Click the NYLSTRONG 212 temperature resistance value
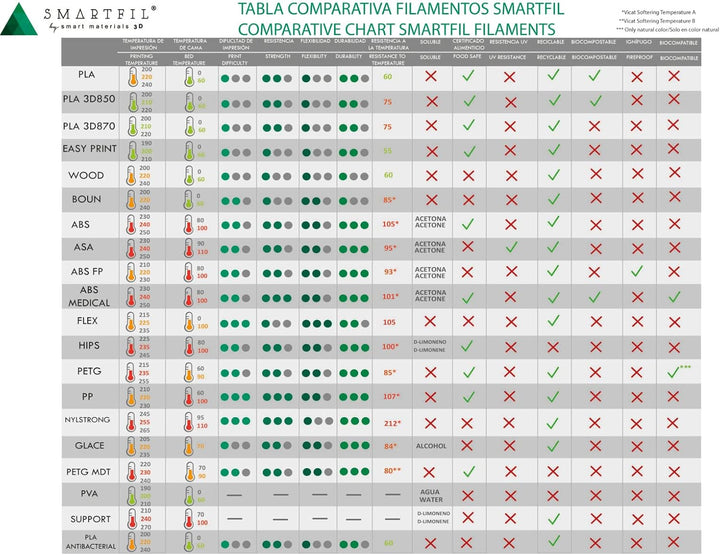This screenshot has width=720, height=555. click(x=393, y=423)
